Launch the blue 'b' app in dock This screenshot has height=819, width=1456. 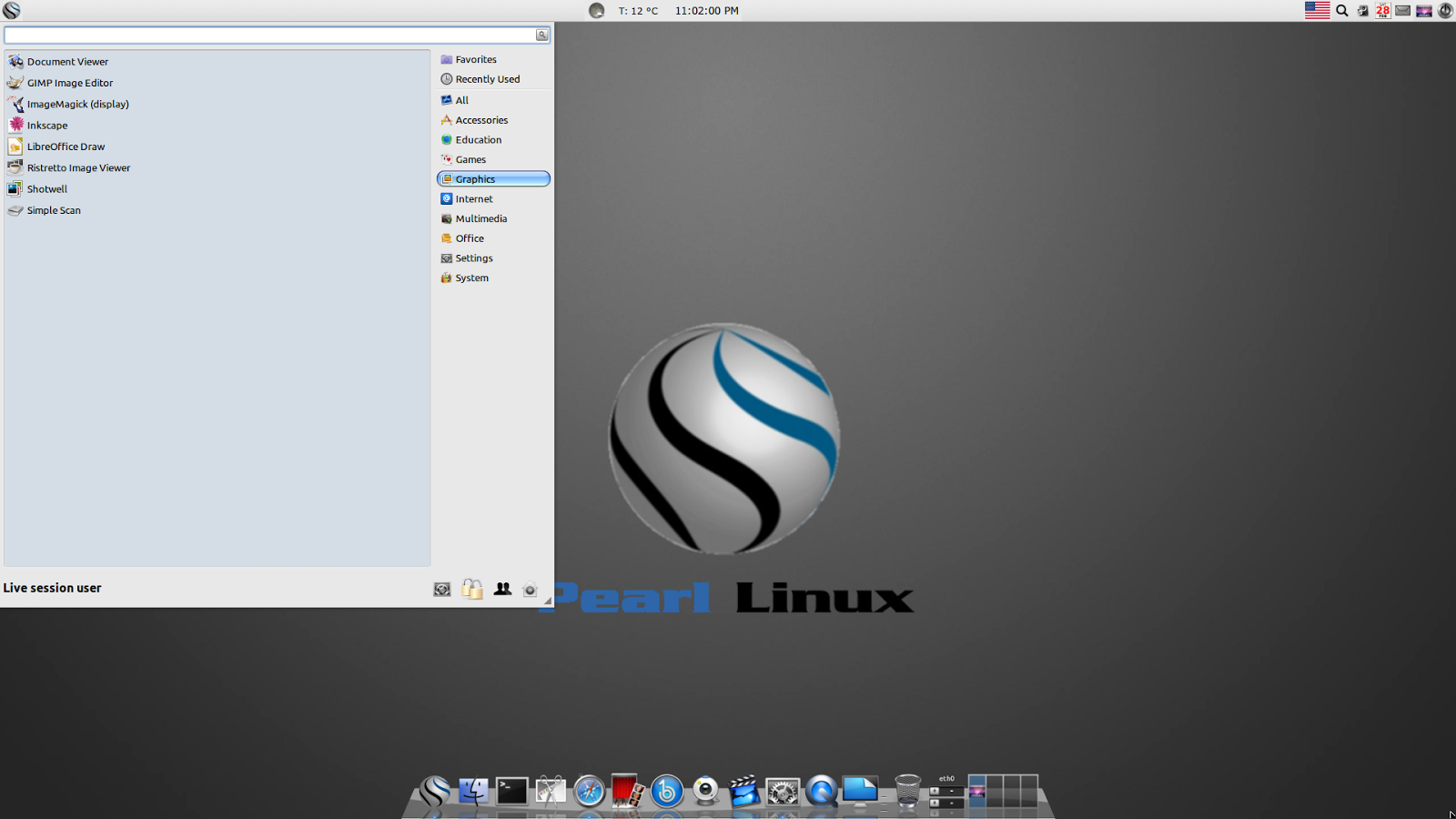(666, 791)
